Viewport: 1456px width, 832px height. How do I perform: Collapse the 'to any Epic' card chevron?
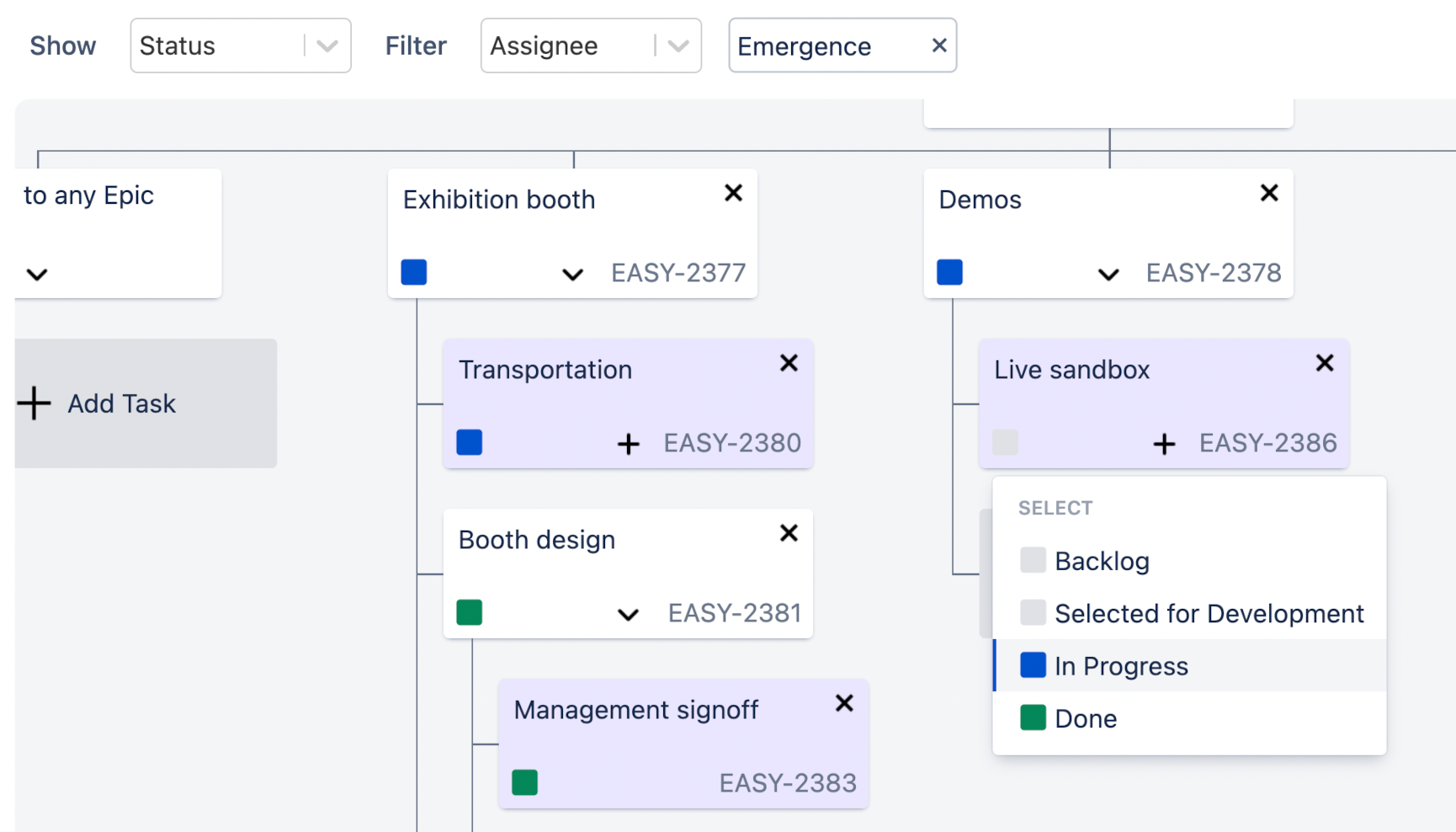point(37,275)
